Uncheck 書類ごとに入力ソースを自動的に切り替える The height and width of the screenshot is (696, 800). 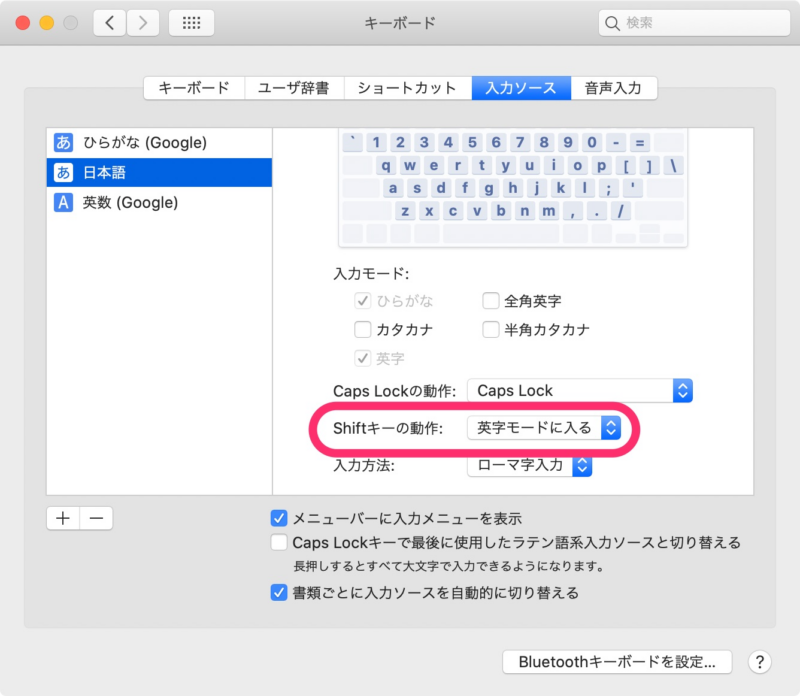coord(279,592)
